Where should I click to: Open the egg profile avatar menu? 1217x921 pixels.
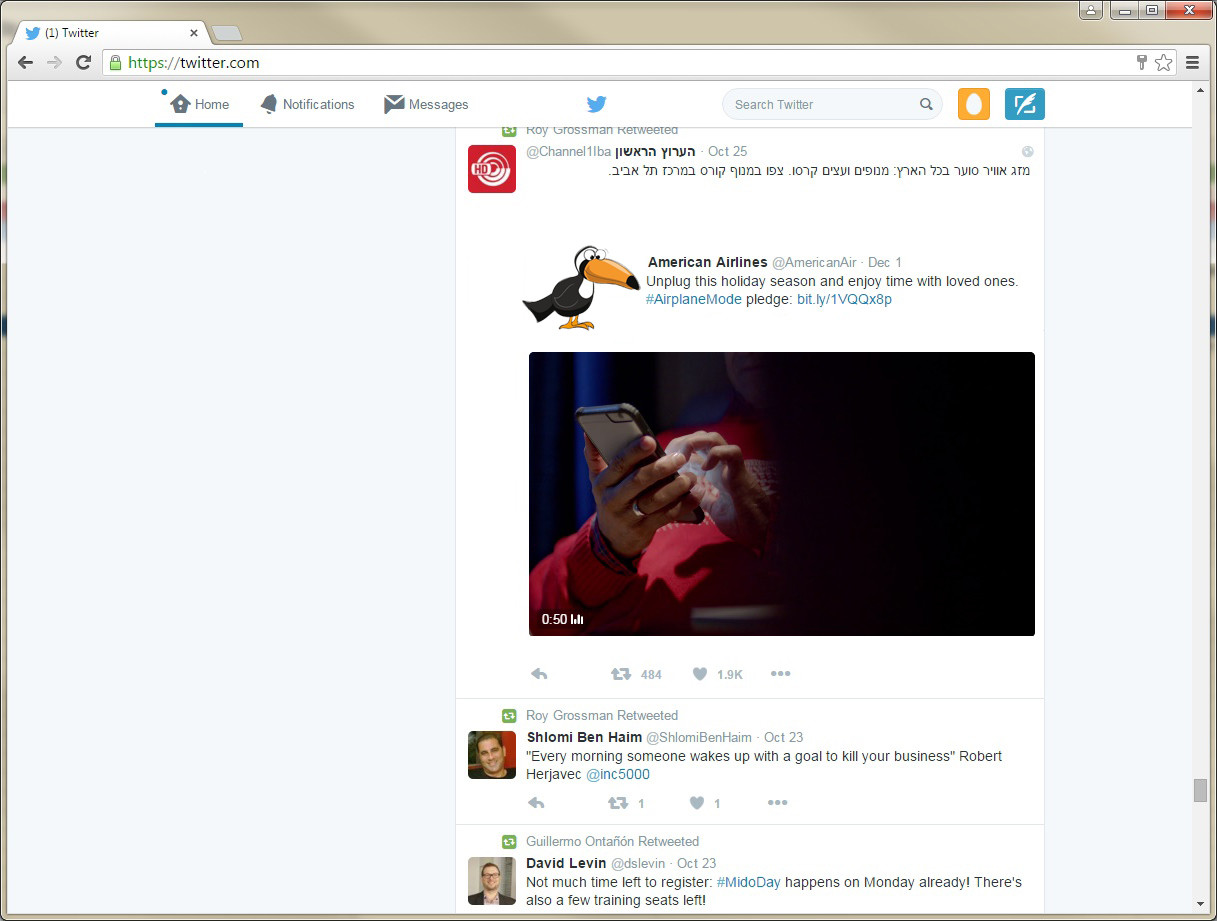point(973,104)
